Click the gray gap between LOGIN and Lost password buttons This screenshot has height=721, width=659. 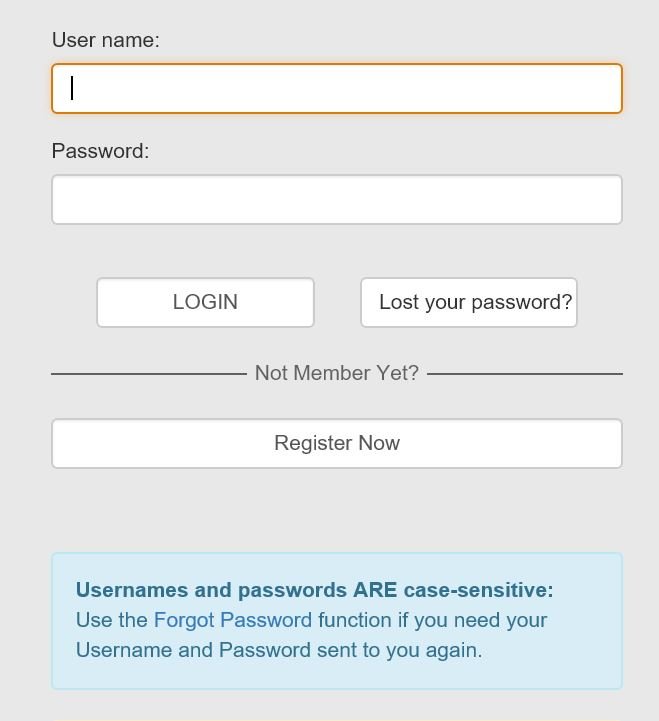click(x=337, y=302)
